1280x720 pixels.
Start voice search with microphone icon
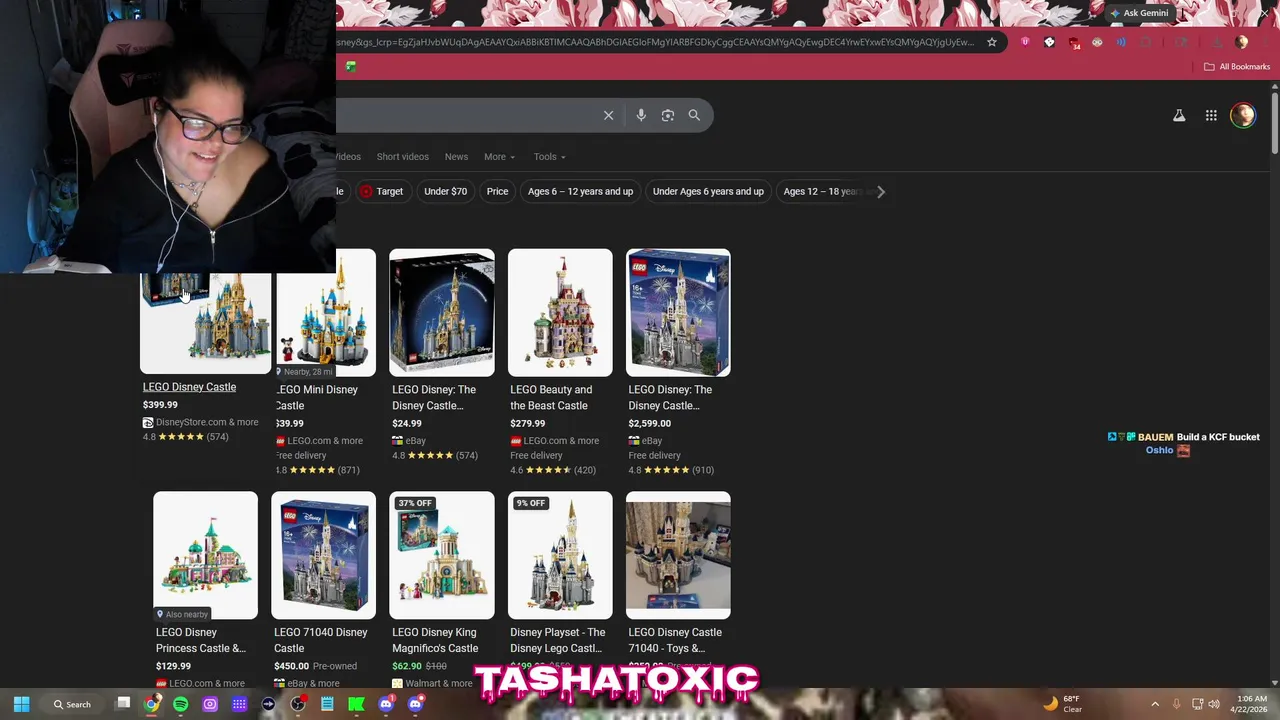641,115
